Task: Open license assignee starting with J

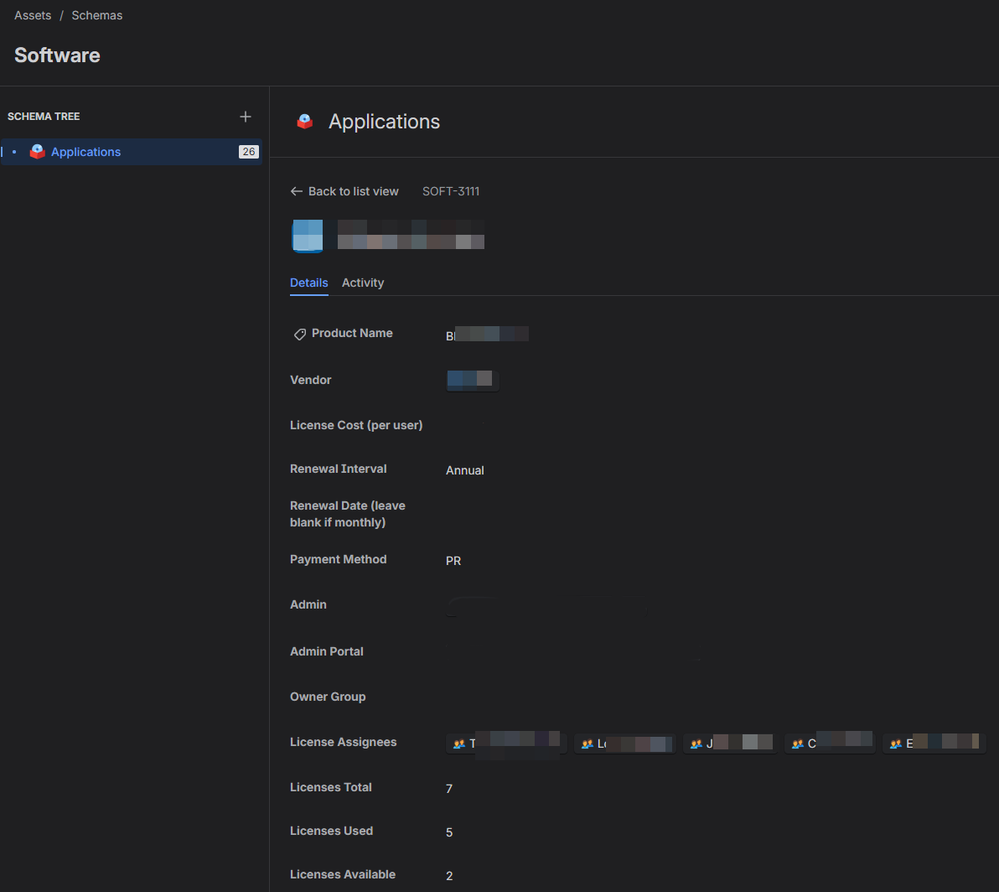Action: [x=731, y=743]
